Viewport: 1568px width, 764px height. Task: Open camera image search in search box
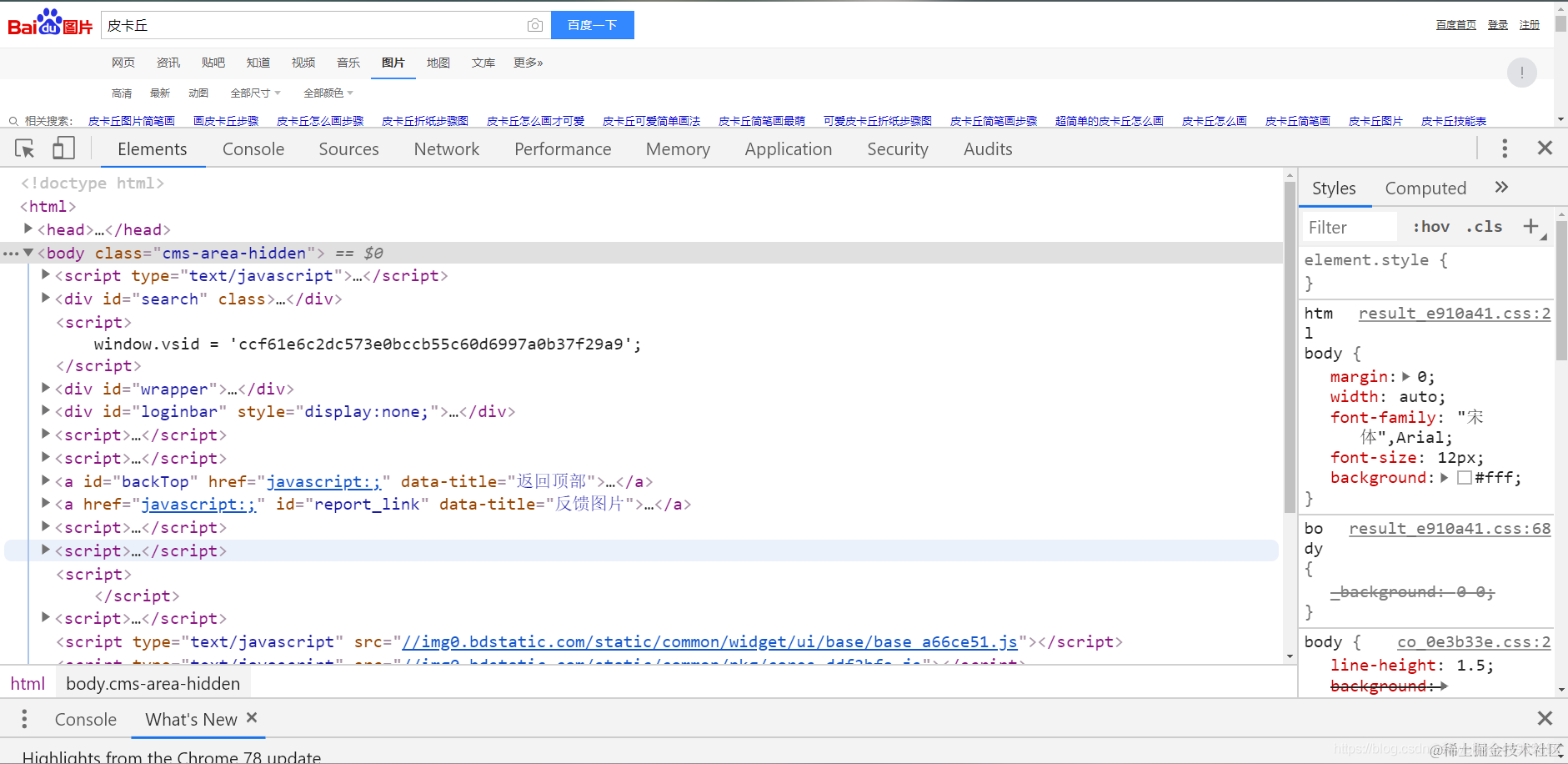click(535, 26)
